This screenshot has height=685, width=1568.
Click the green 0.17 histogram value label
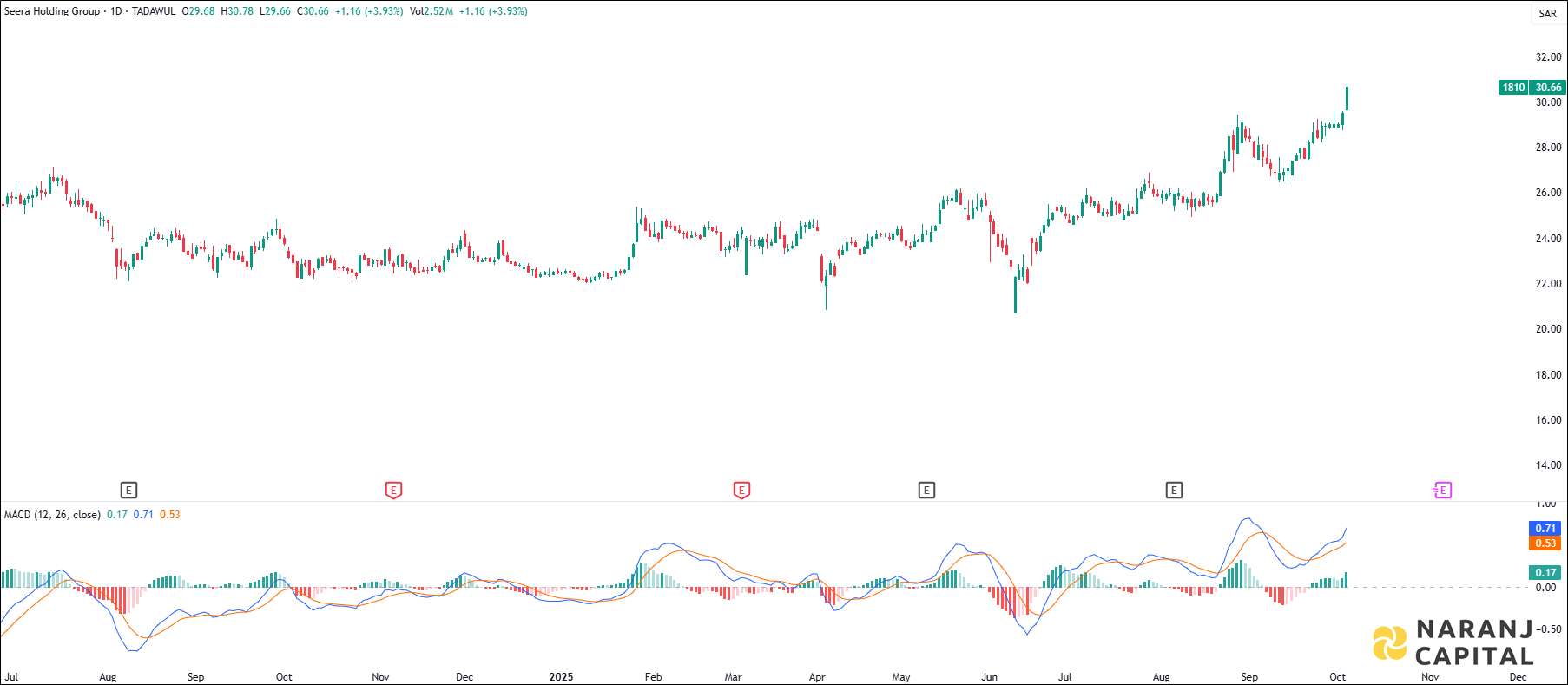point(1545,572)
